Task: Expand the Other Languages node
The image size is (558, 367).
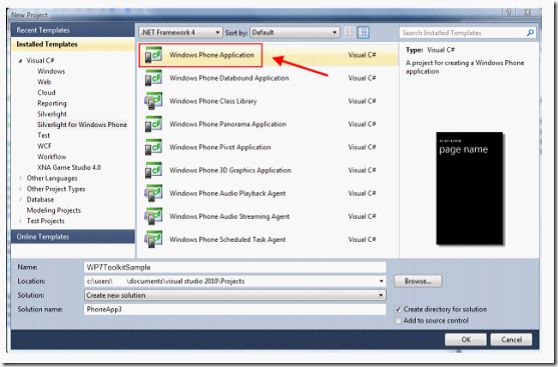Action: point(20,178)
